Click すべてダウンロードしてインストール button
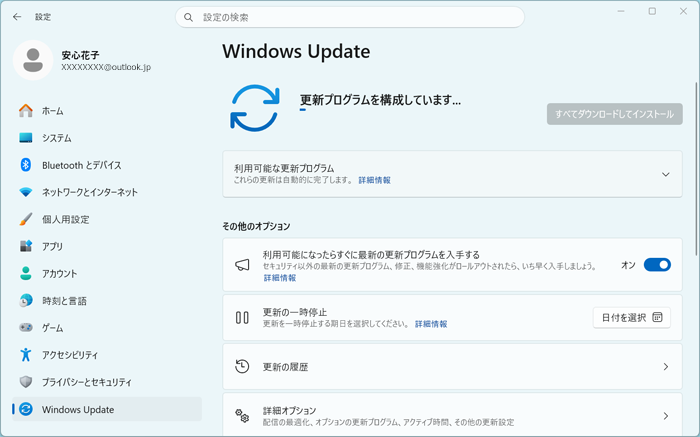This screenshot has width=700, height=437. pyautogui.click(x=615, y=114)
